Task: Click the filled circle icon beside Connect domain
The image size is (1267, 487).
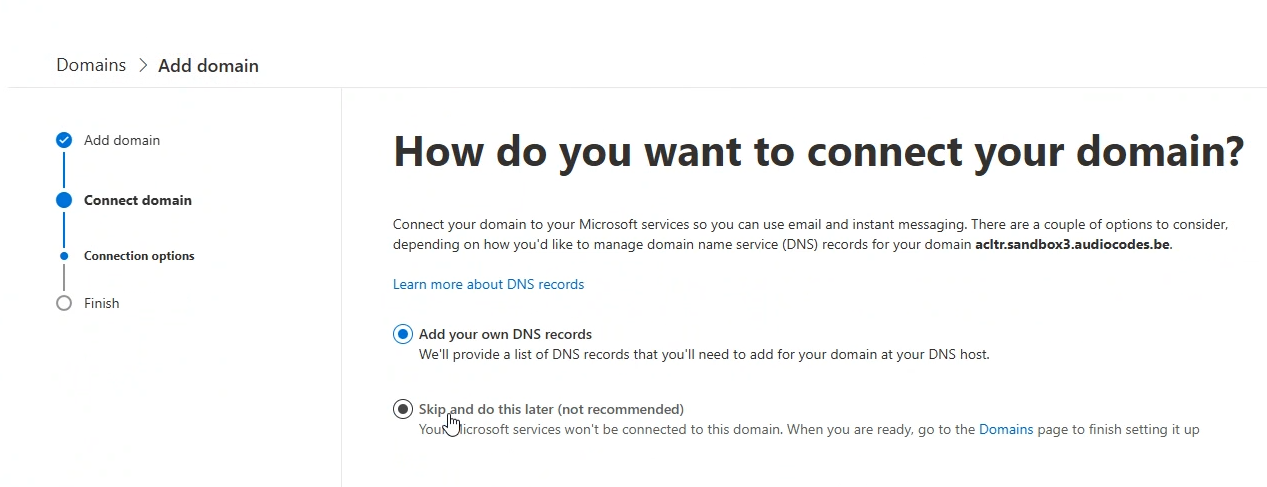Action: (x=64, y=200)
